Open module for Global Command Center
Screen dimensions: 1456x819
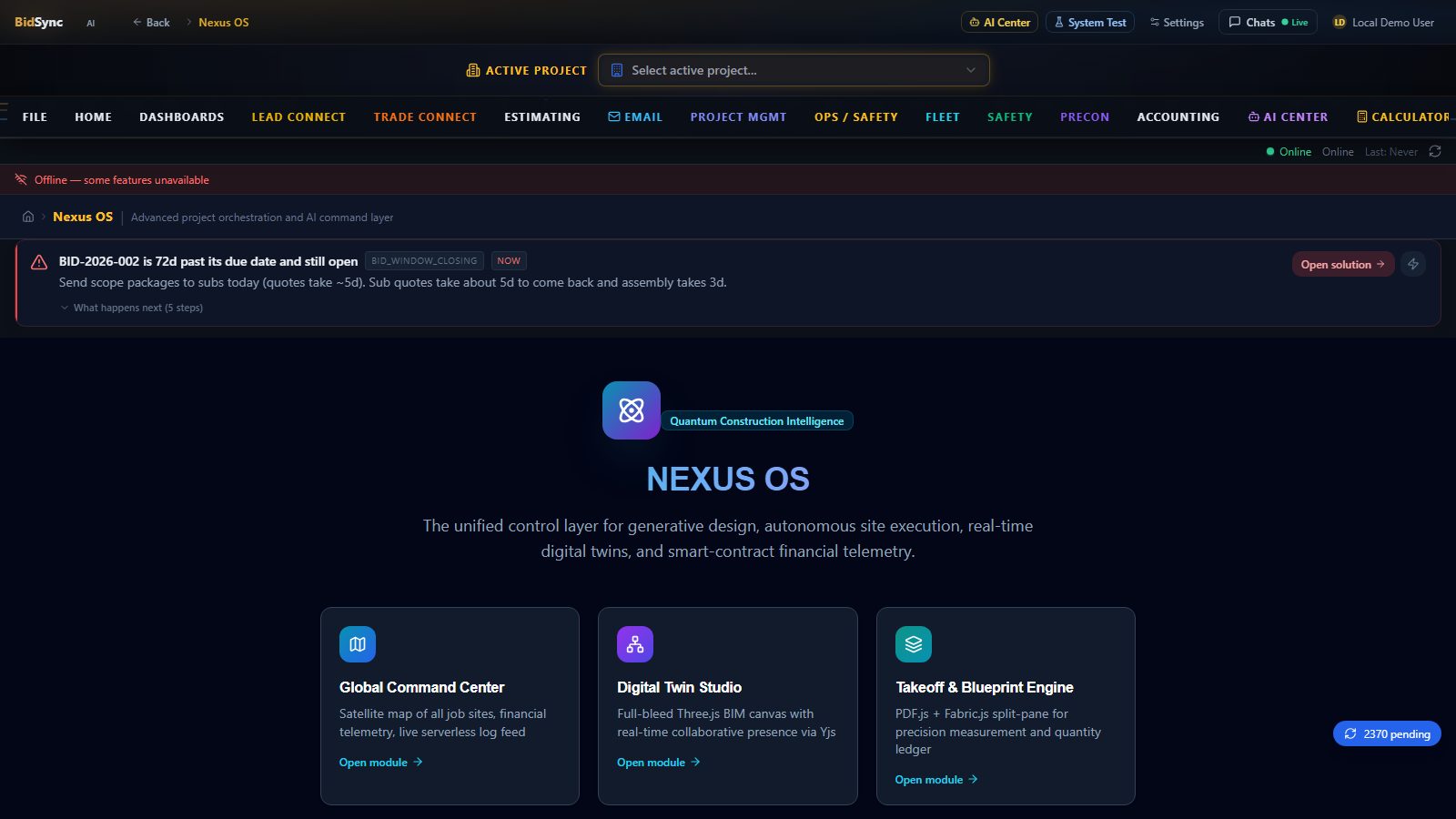[381, 763]
